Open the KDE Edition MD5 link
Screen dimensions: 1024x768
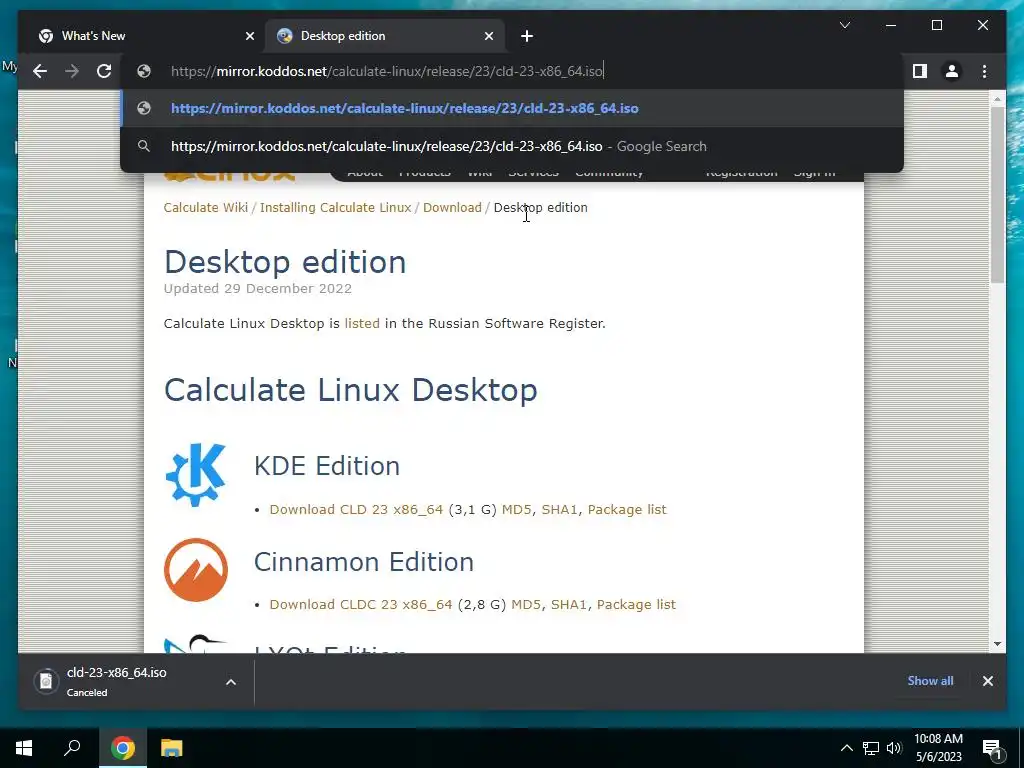pyautogui.click(x=517, y=509)
